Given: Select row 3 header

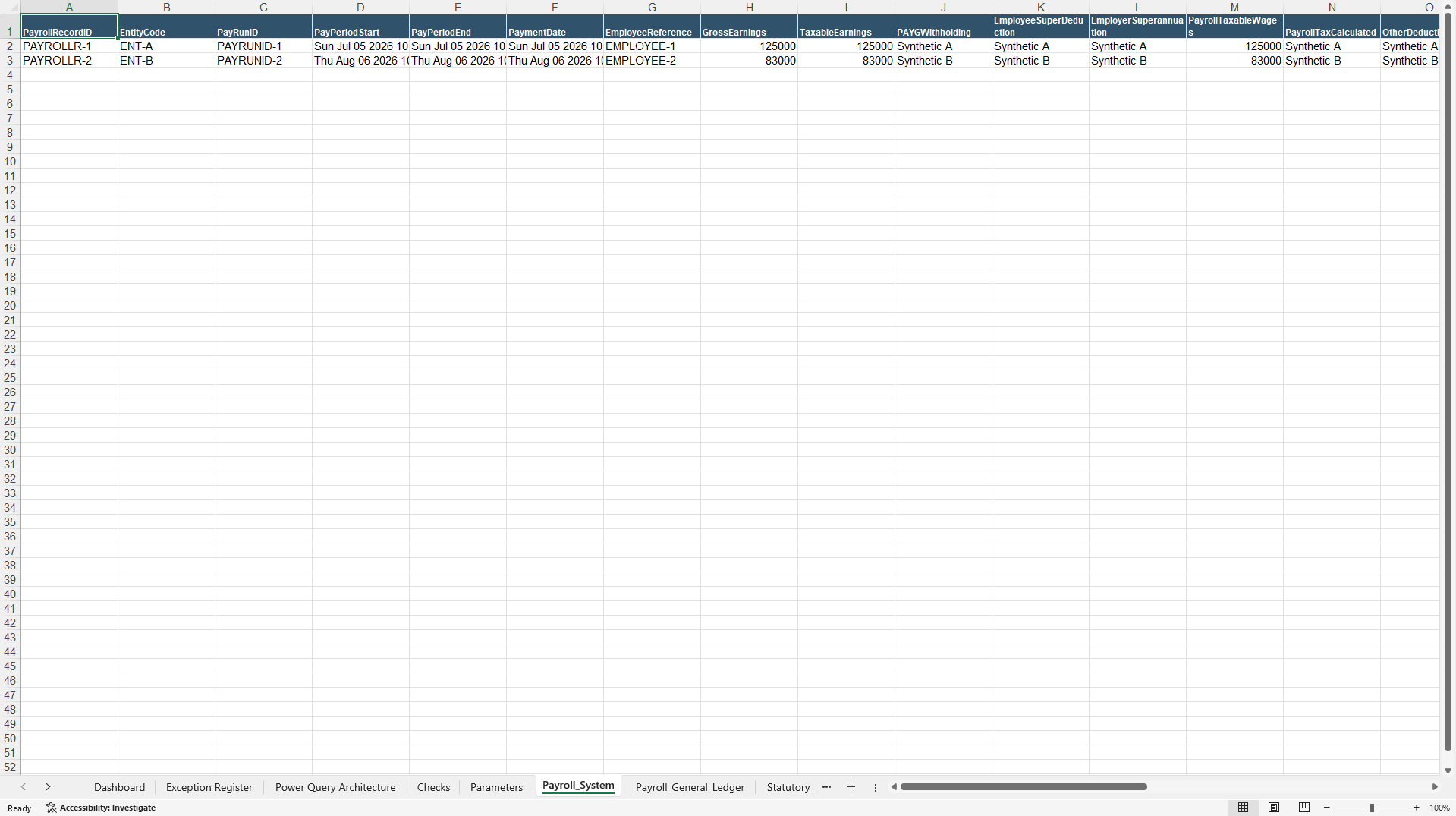Looking at the screenshot, I should [x=10, y=61].
